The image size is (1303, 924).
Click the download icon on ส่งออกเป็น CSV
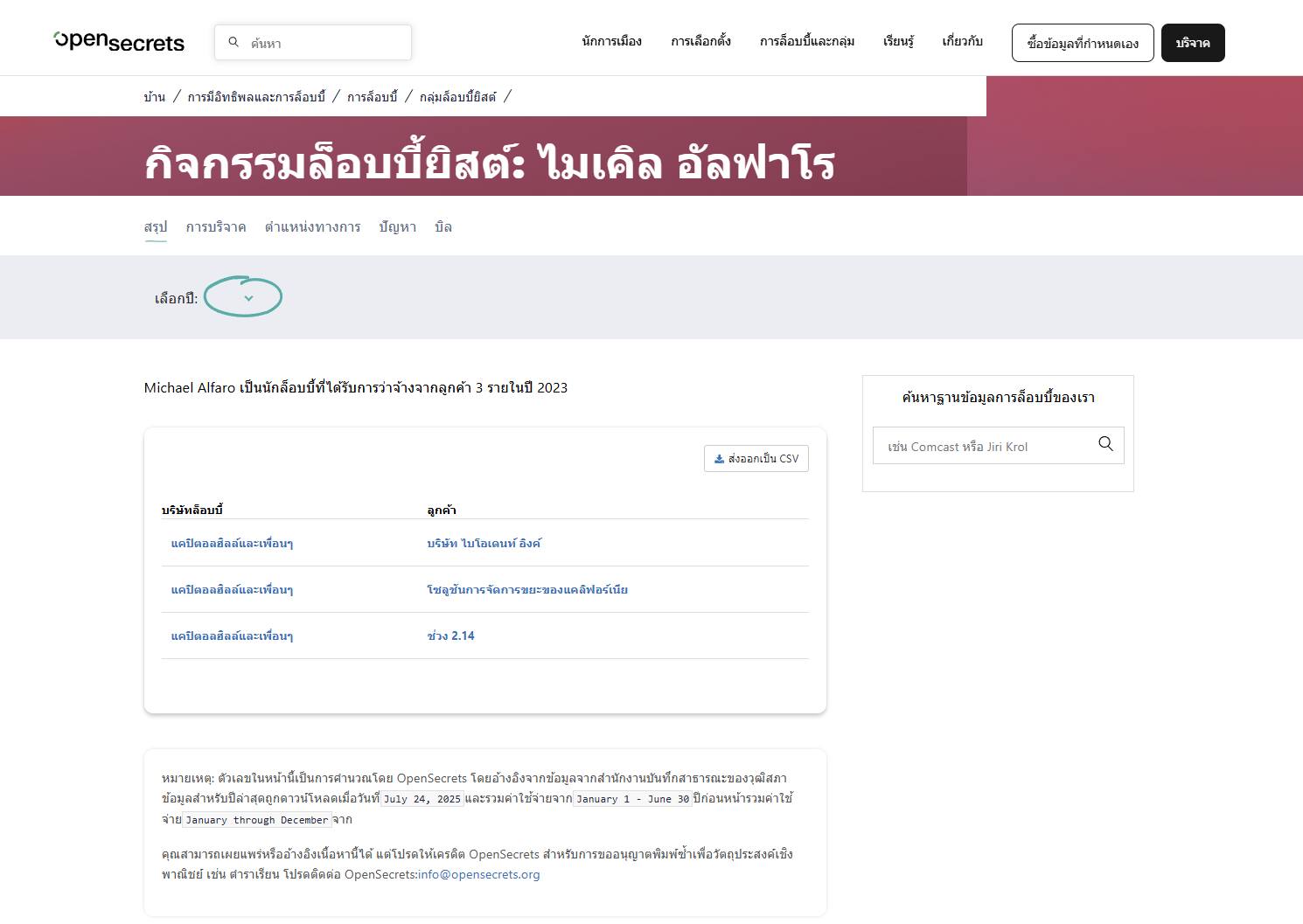(x=719, y=459)
